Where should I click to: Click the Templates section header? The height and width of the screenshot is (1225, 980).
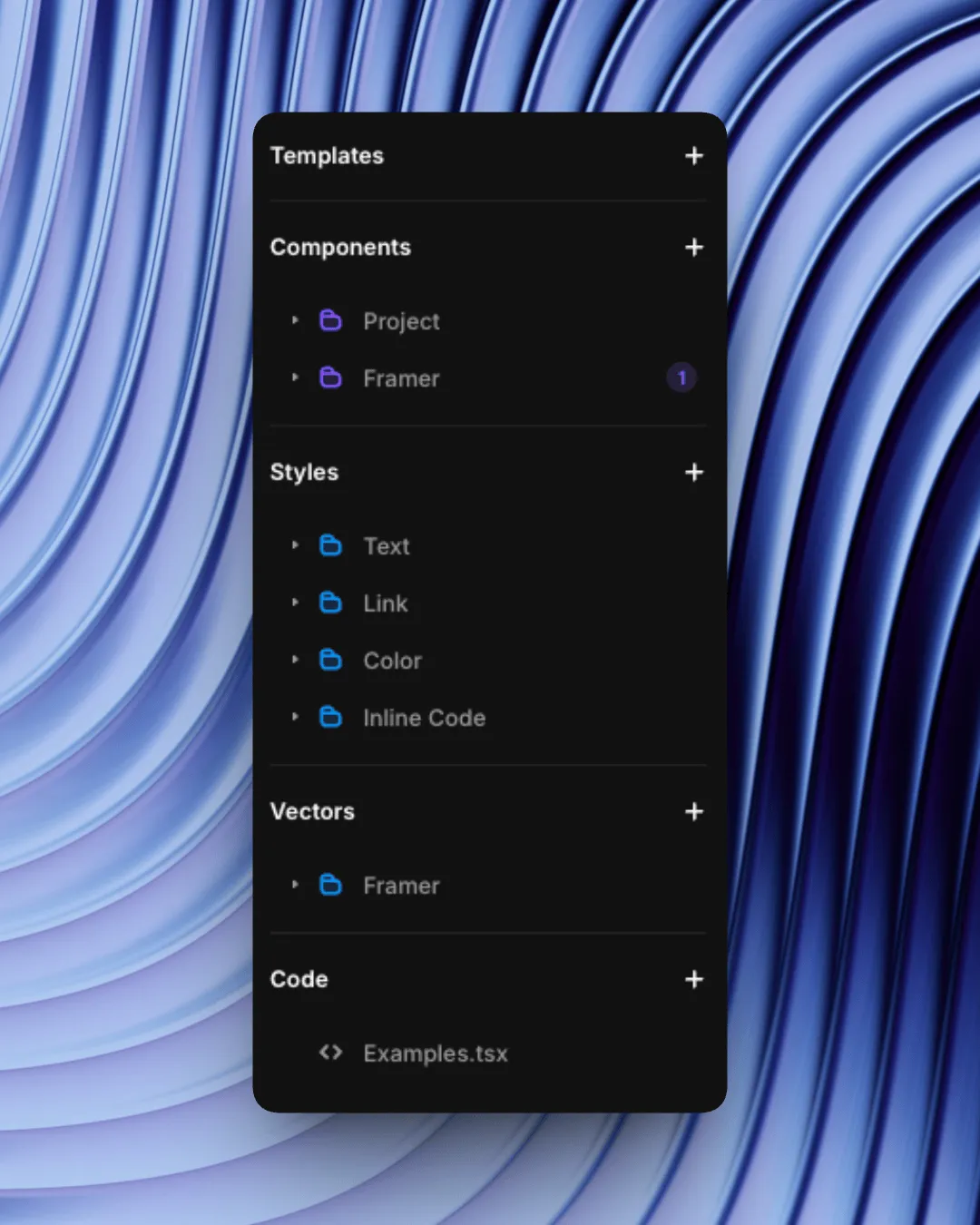(327, 156)
